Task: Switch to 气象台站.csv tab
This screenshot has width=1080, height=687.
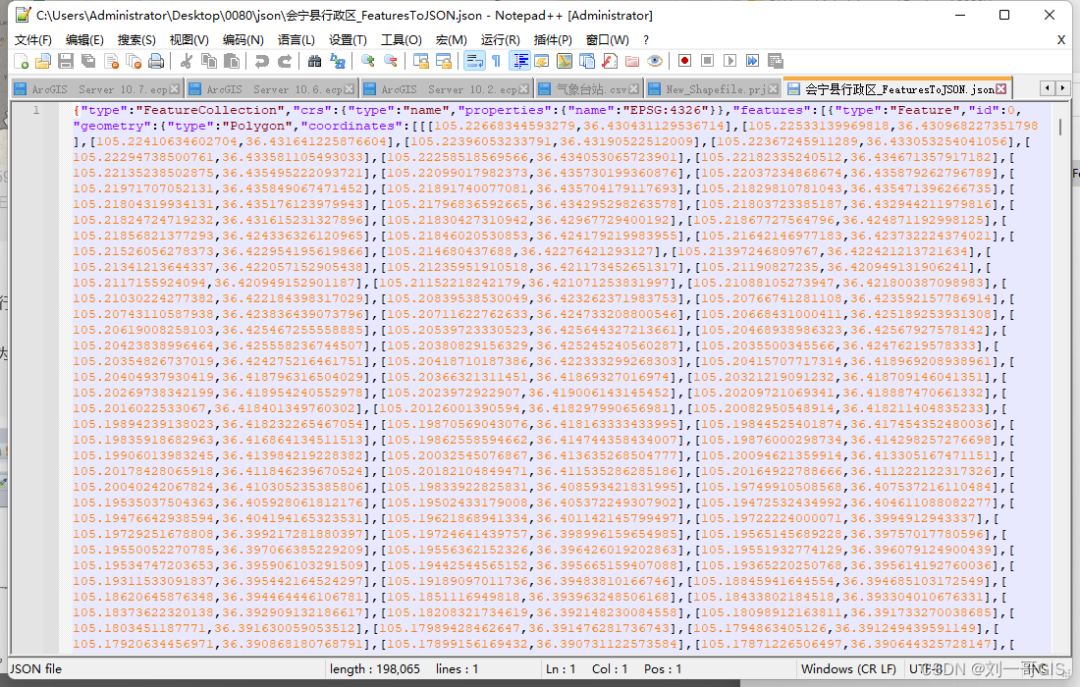Action: pyautogui.click(x=589, y=89)
